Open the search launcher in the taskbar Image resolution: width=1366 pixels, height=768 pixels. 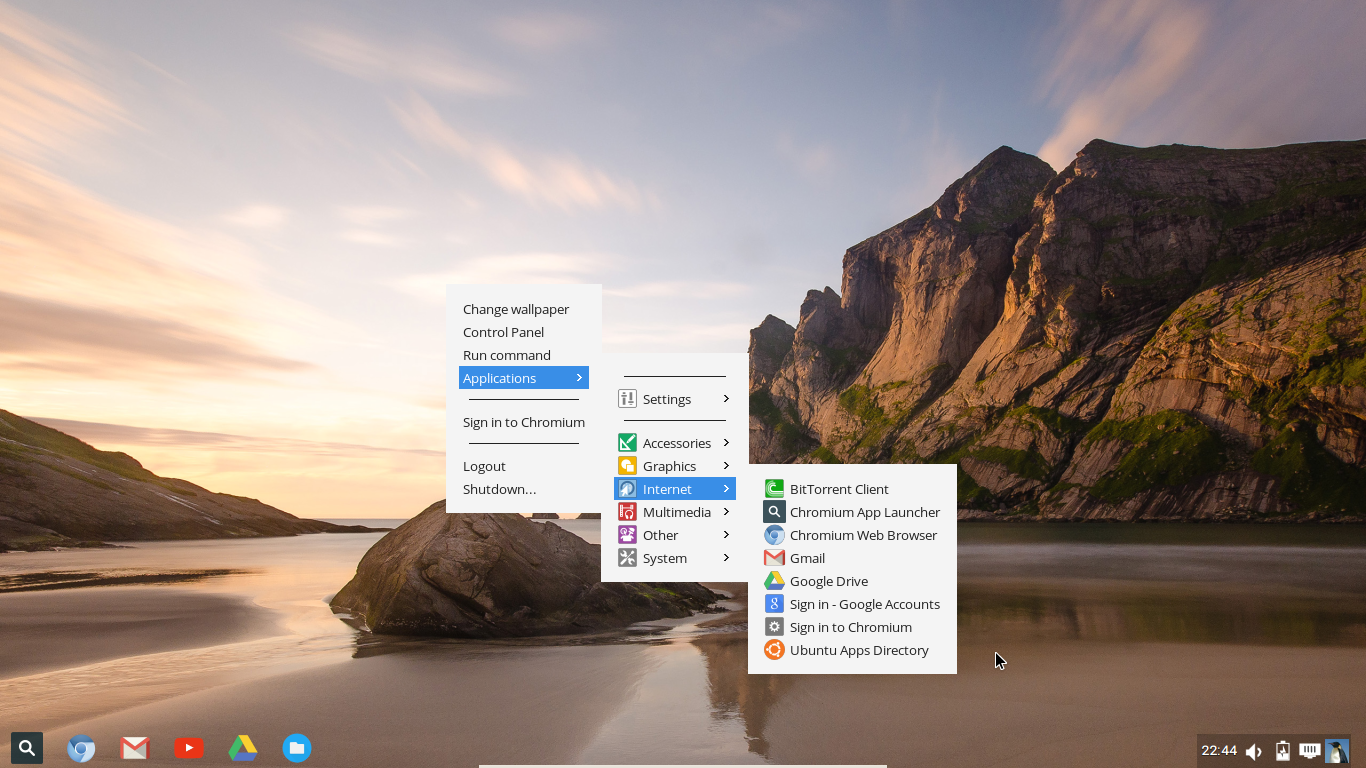click(27, 747)
